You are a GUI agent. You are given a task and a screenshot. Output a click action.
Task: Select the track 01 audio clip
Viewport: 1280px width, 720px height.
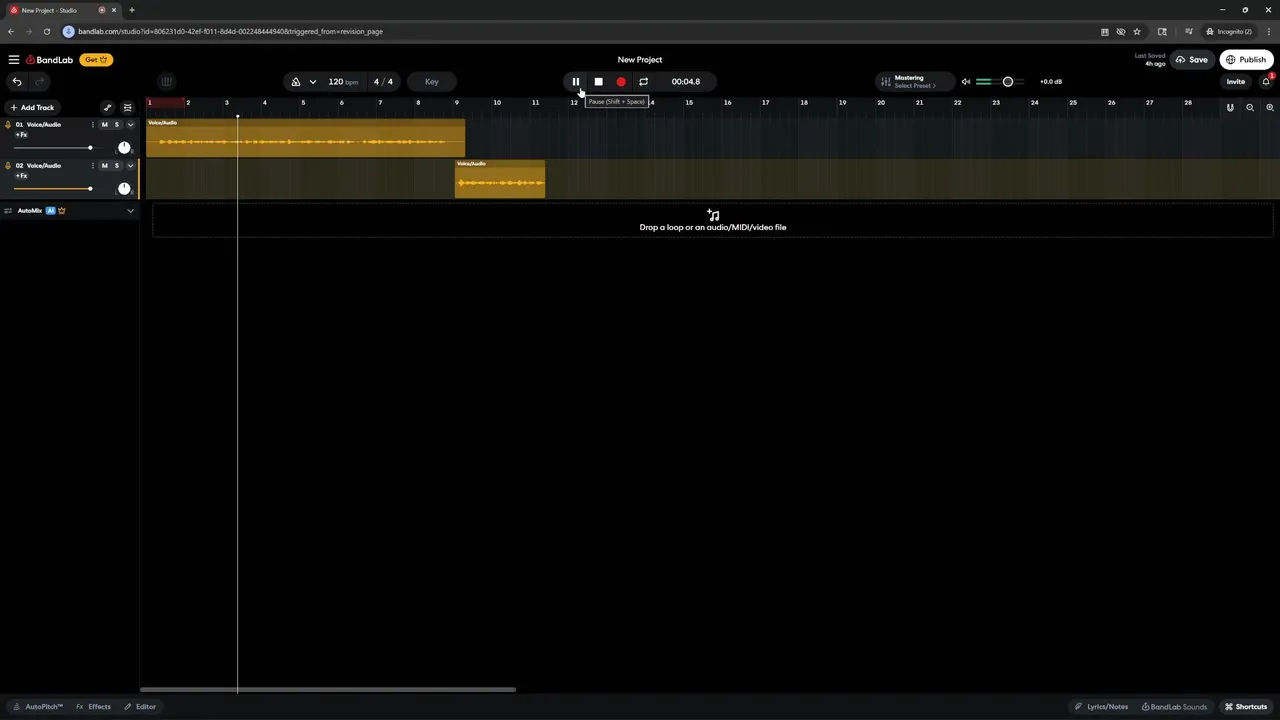(306, 138)
